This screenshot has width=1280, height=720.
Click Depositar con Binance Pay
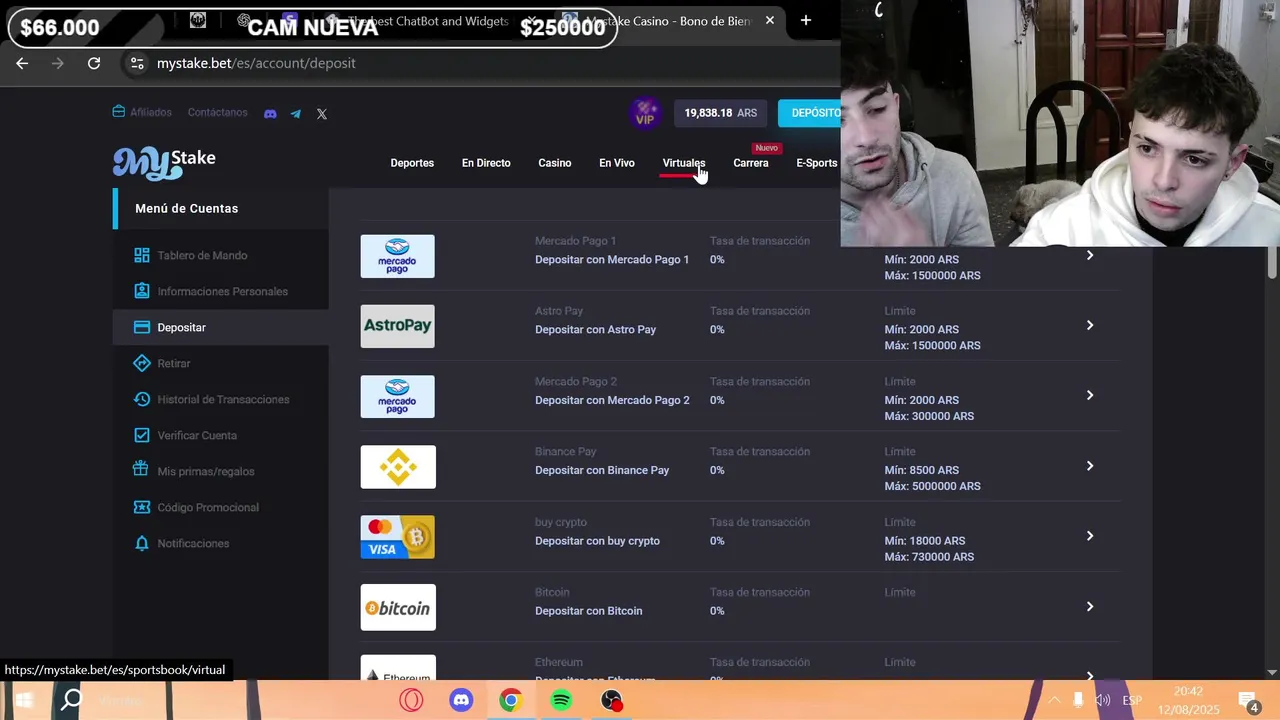(602, 470)
